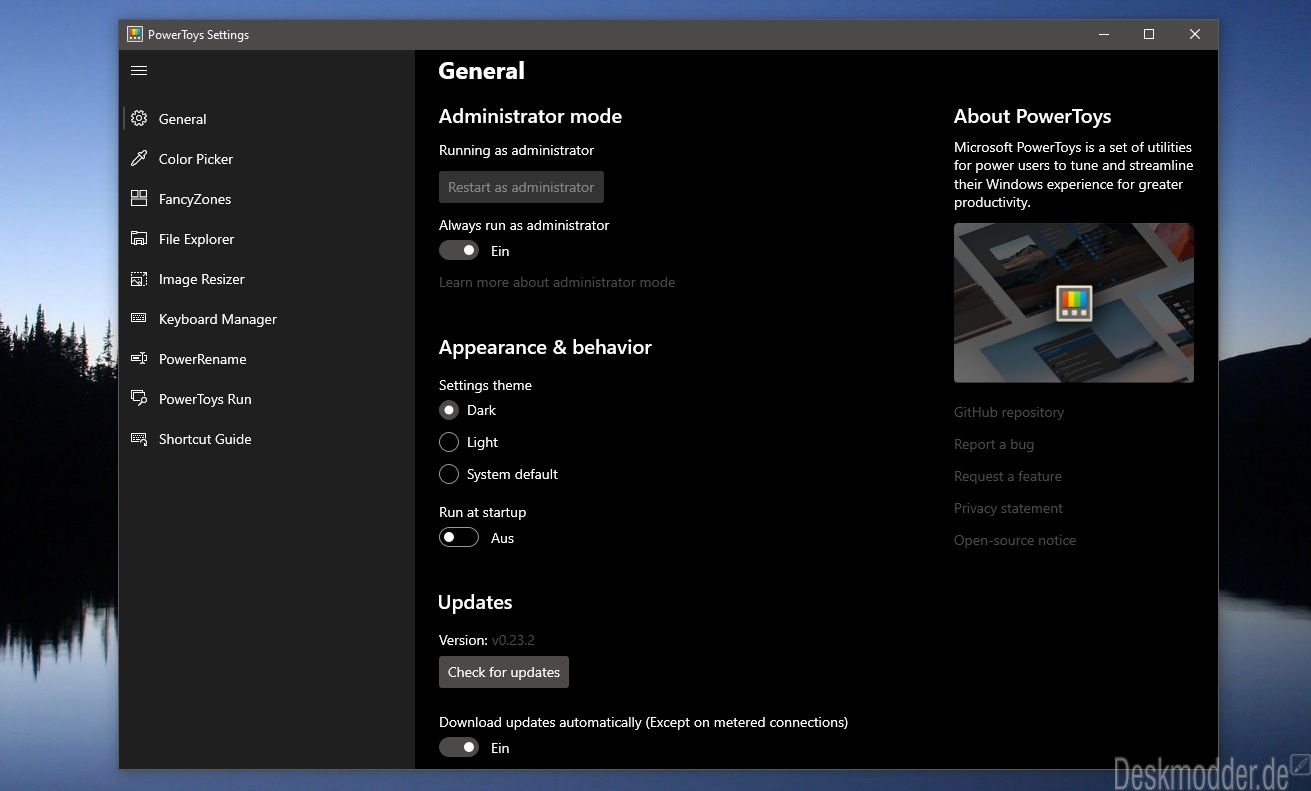The height and width of the screenshot is (791, 1311).
Task: Click the File Explorer sidebar icon
Action: [139, 238]
